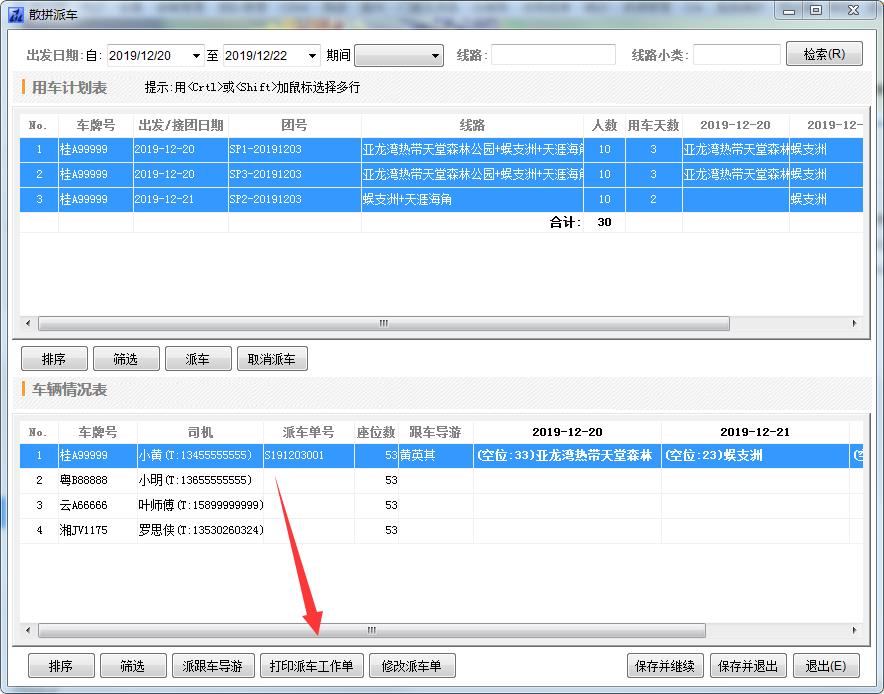The height and width of the screenshot is (694, 884).
Task: Select vehicle row 湘JV1175
Action: click(441, 530)
